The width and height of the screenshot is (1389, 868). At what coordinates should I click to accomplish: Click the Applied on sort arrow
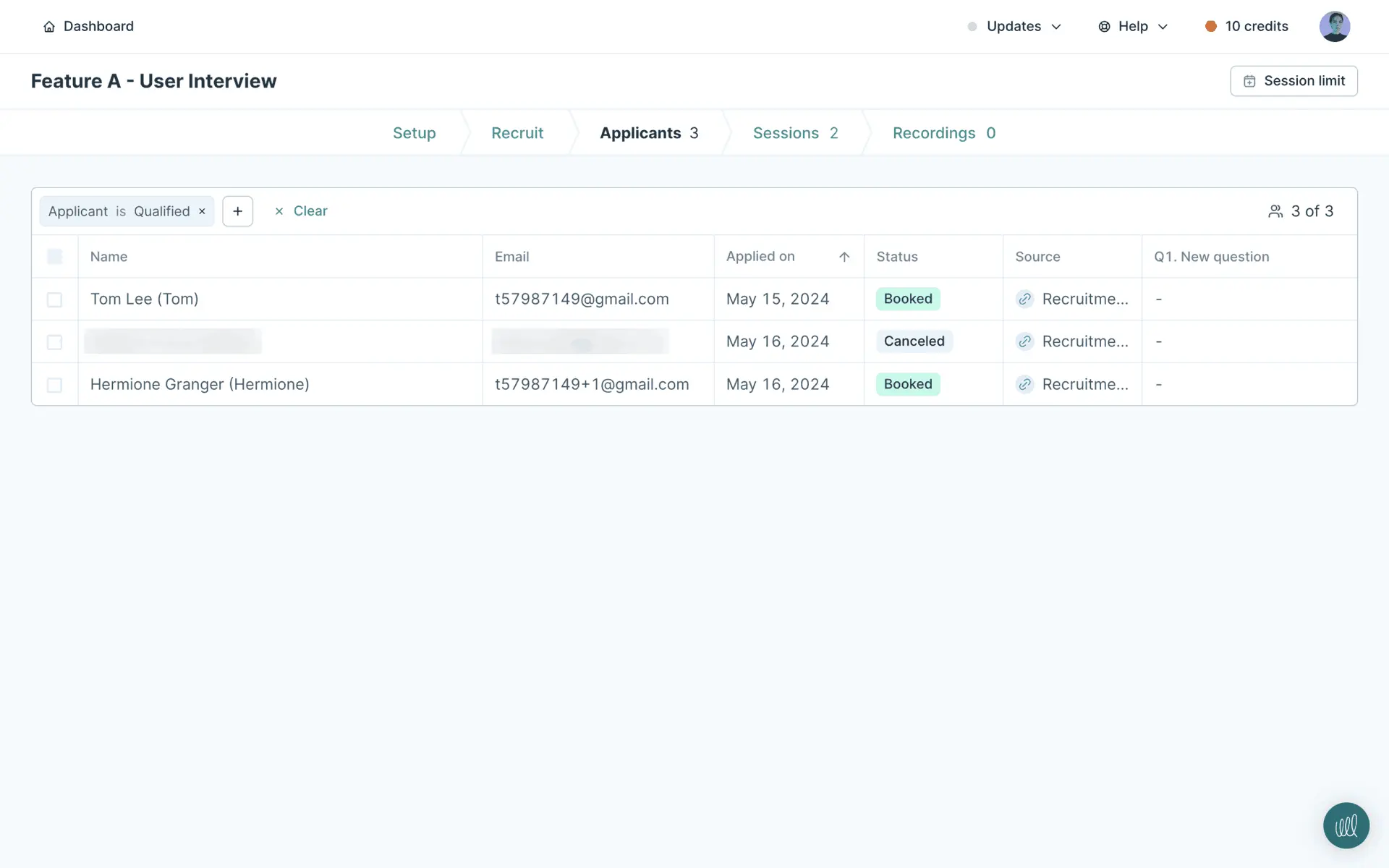point(844,257)
